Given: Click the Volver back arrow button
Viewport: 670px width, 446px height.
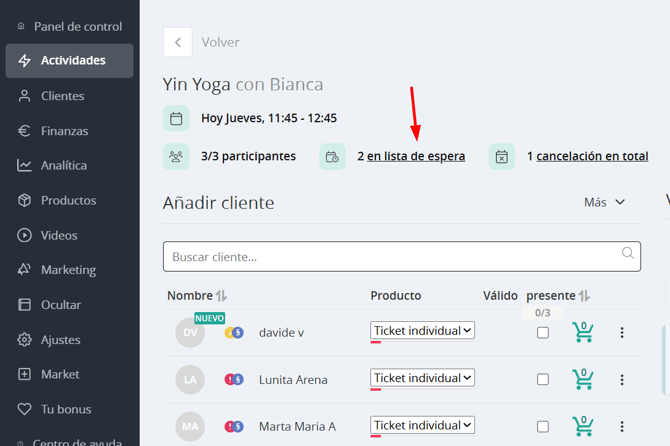Looking at the screenshot, I should pos(178,42).
